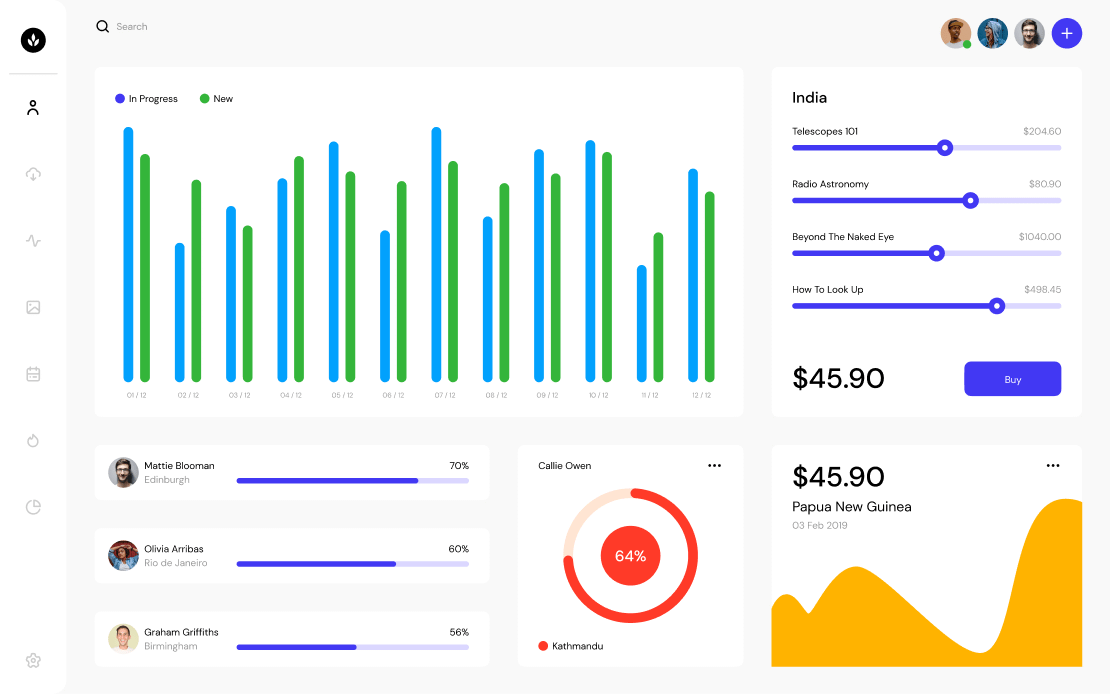Open the image gallery sidebar icon
The width and height of the screenshot is (1110, 694).
point(33,307)
